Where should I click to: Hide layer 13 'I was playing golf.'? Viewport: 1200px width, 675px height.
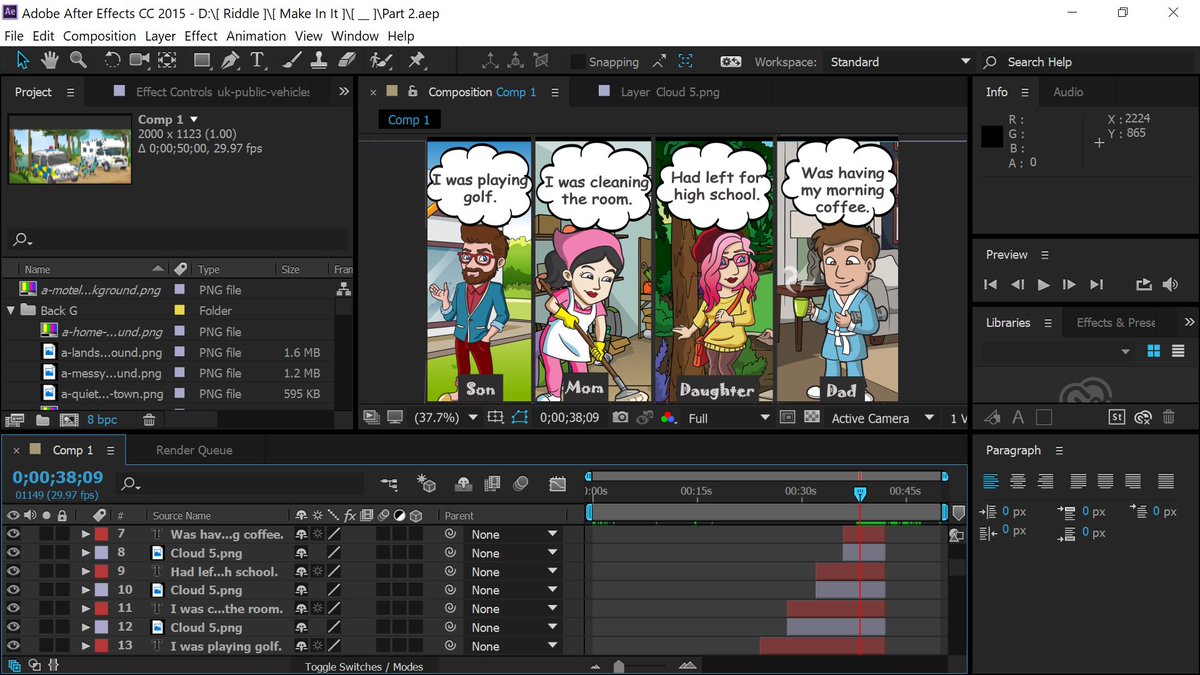coord(13,646)
